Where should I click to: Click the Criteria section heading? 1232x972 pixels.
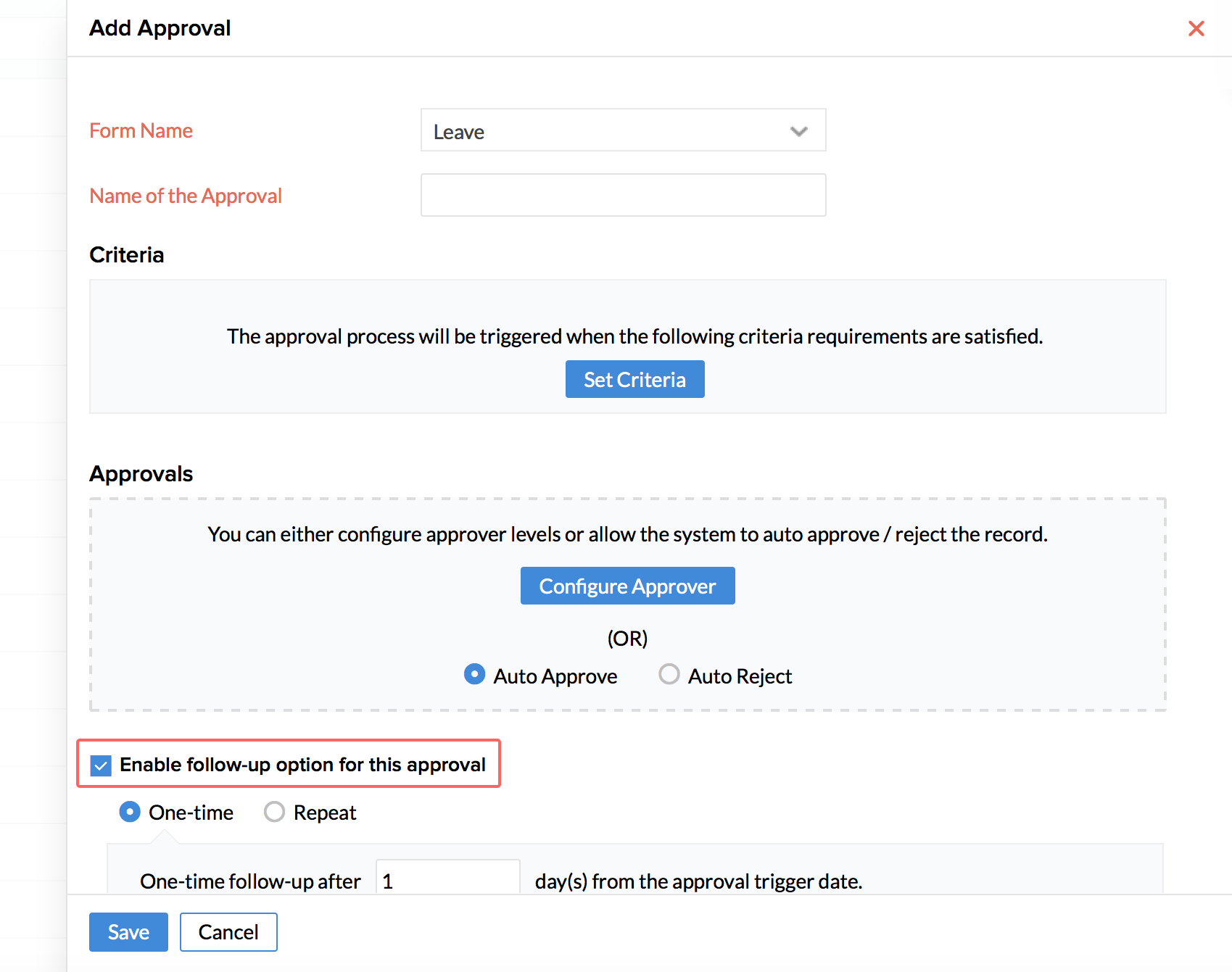[x=126, y=255]
